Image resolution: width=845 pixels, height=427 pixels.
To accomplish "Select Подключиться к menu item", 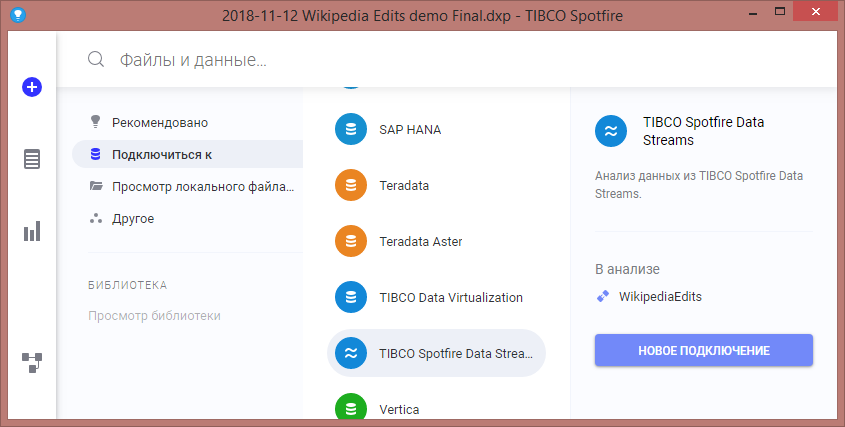I will pyautogui.click(x=188, y=155).
